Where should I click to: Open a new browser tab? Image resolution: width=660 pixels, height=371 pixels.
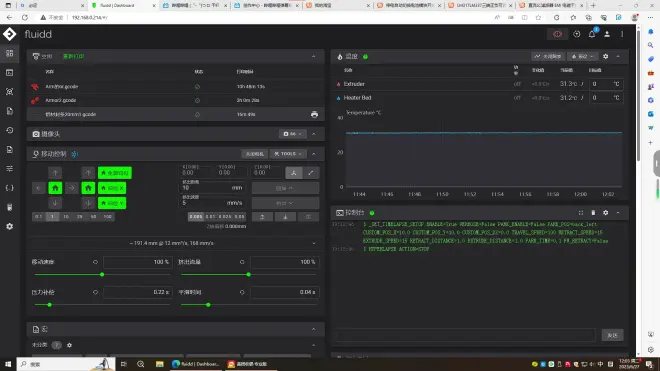click(593, 5)
